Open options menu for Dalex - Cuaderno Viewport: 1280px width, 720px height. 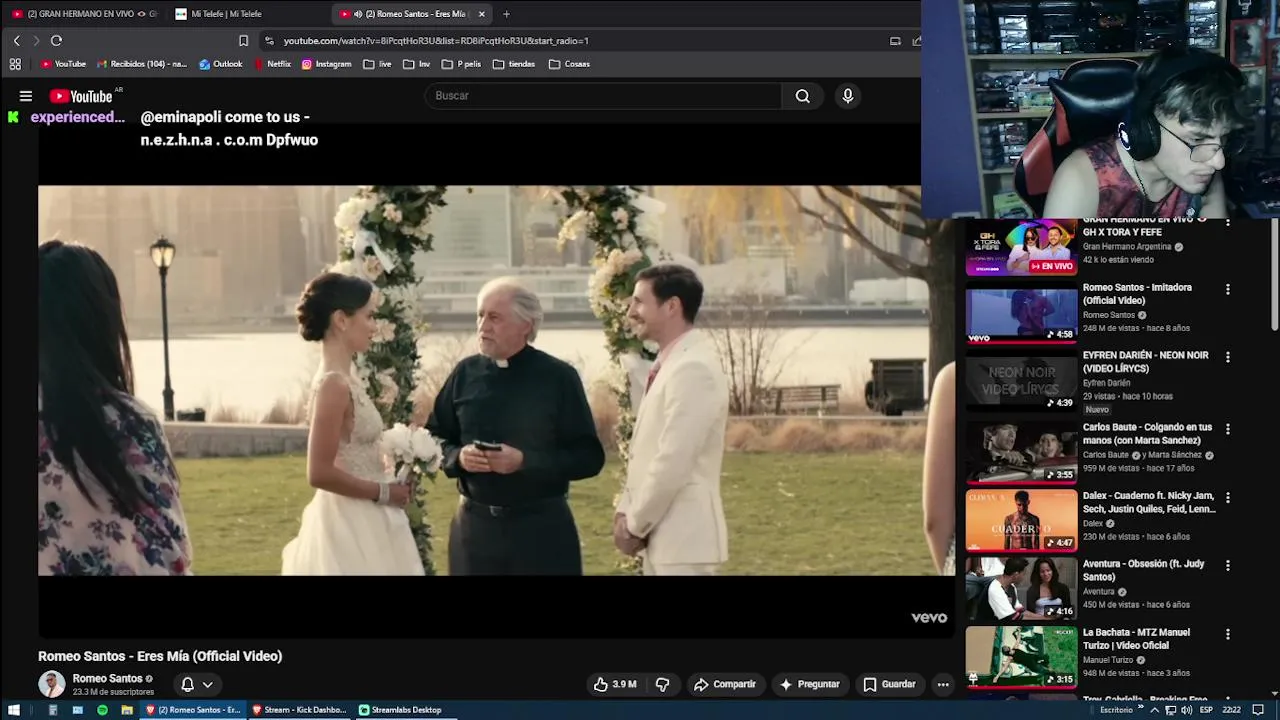coord(1228,497)
